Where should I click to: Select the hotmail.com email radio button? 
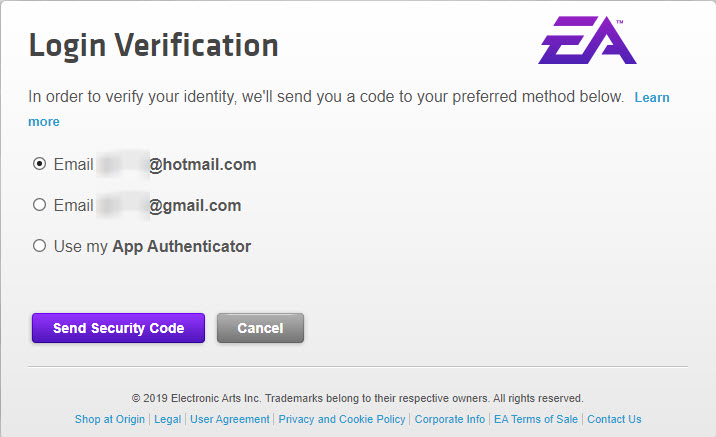coord(40,163)
